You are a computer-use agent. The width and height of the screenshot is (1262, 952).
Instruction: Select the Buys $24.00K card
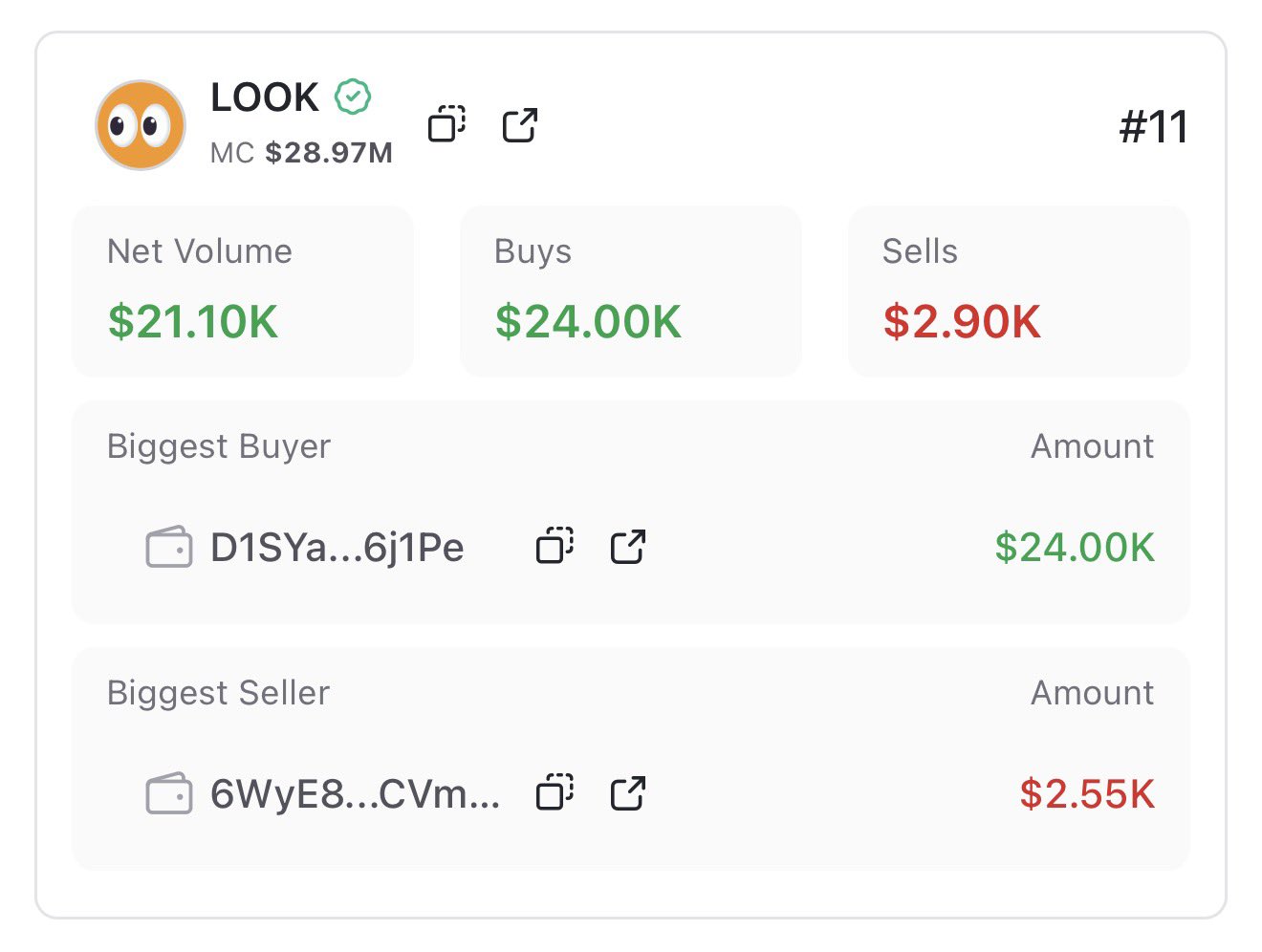coord(631,291)
